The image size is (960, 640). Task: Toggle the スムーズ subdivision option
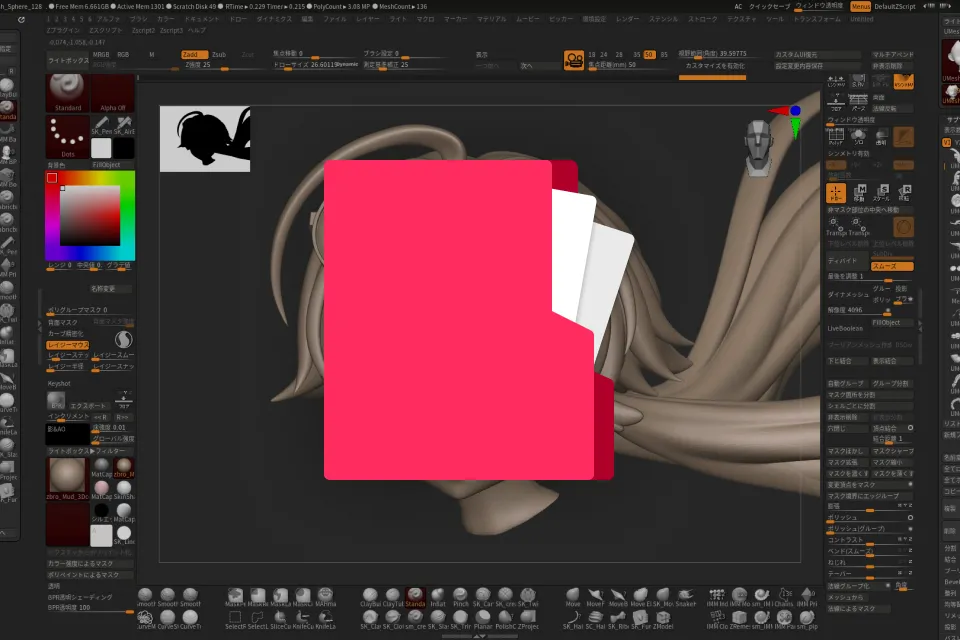pos(892,266)
